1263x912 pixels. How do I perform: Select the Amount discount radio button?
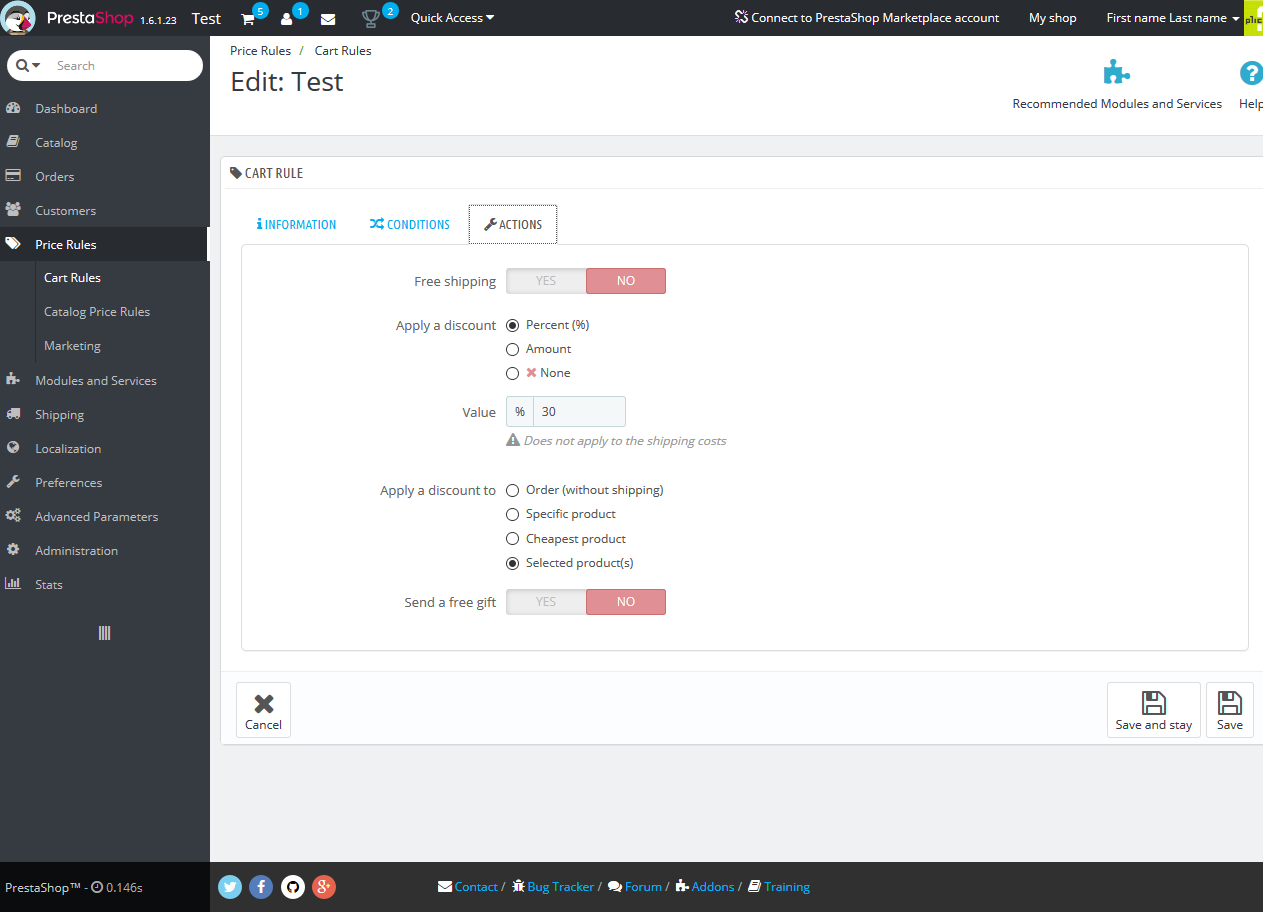[512, 348]
